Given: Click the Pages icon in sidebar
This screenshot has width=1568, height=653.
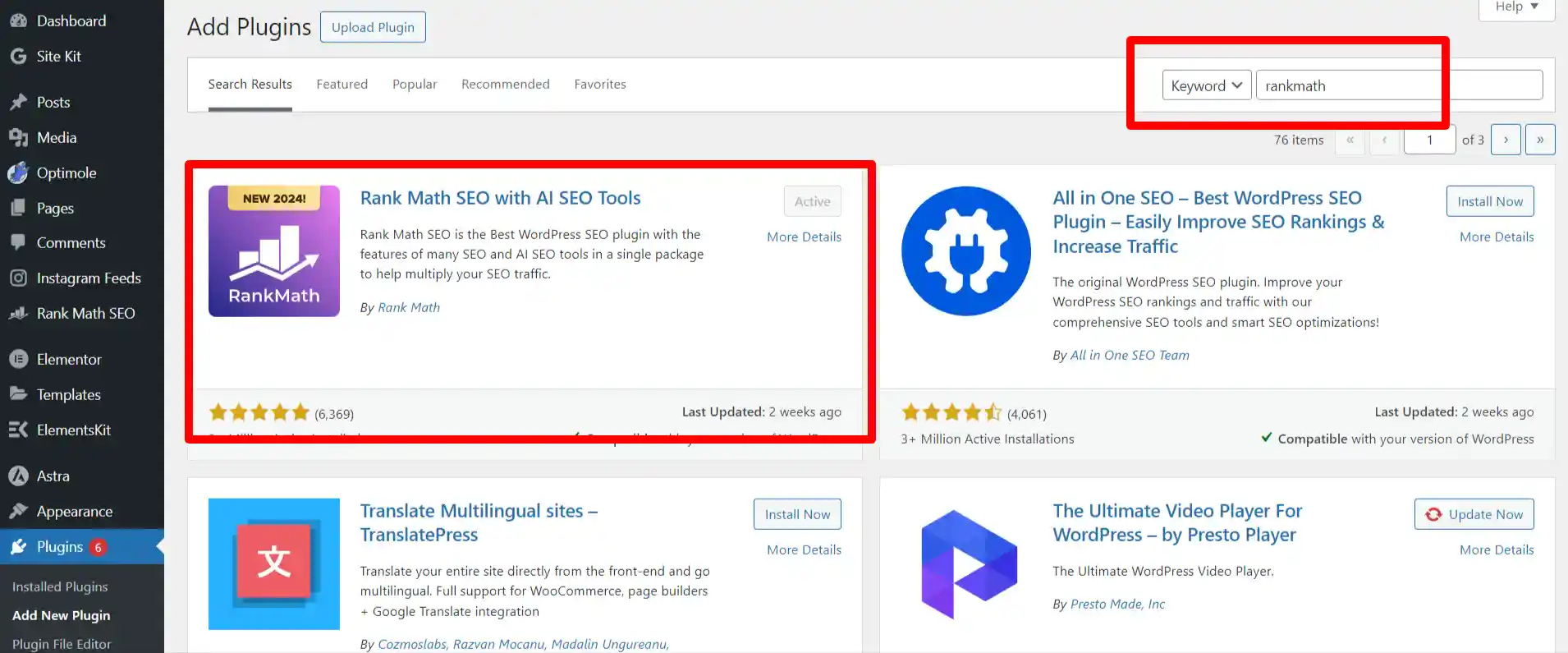Looking at the screenshot, I should tap(18, 209).
